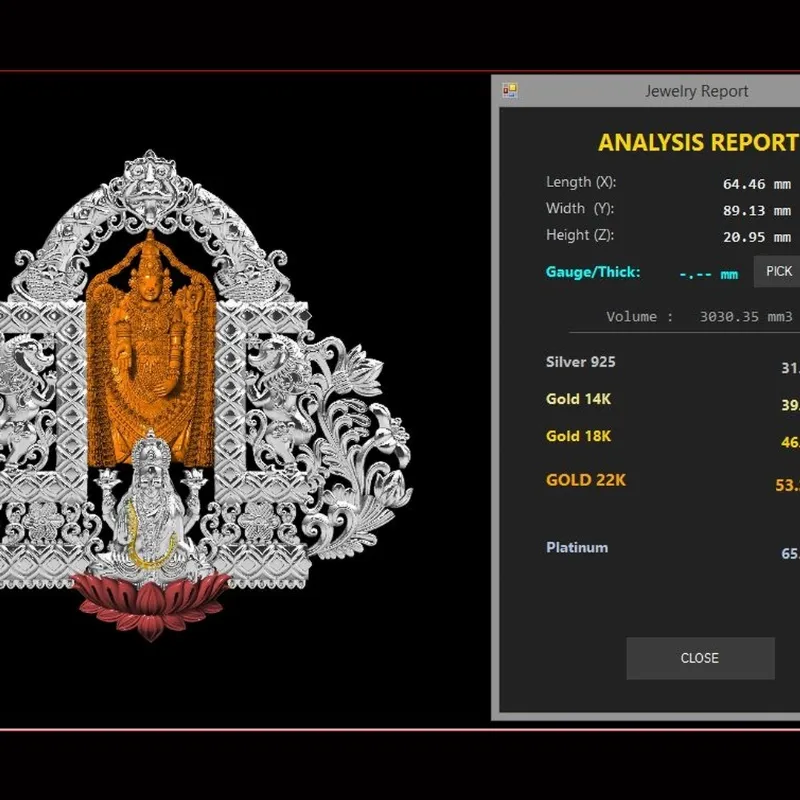The width and height of the screenshot is (800, 800).
Task: Click the PICK button beside Gauge/Thick
Action: 777,271
